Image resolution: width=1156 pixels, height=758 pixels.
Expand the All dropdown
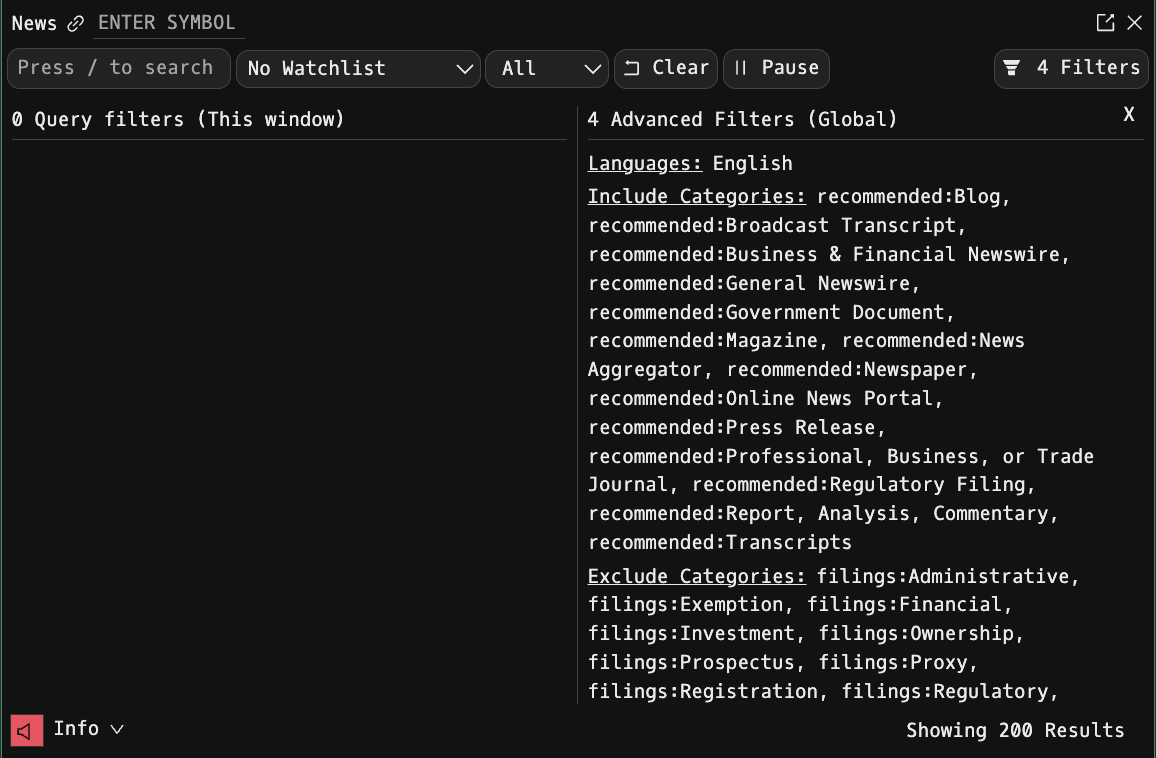[546, 69]
